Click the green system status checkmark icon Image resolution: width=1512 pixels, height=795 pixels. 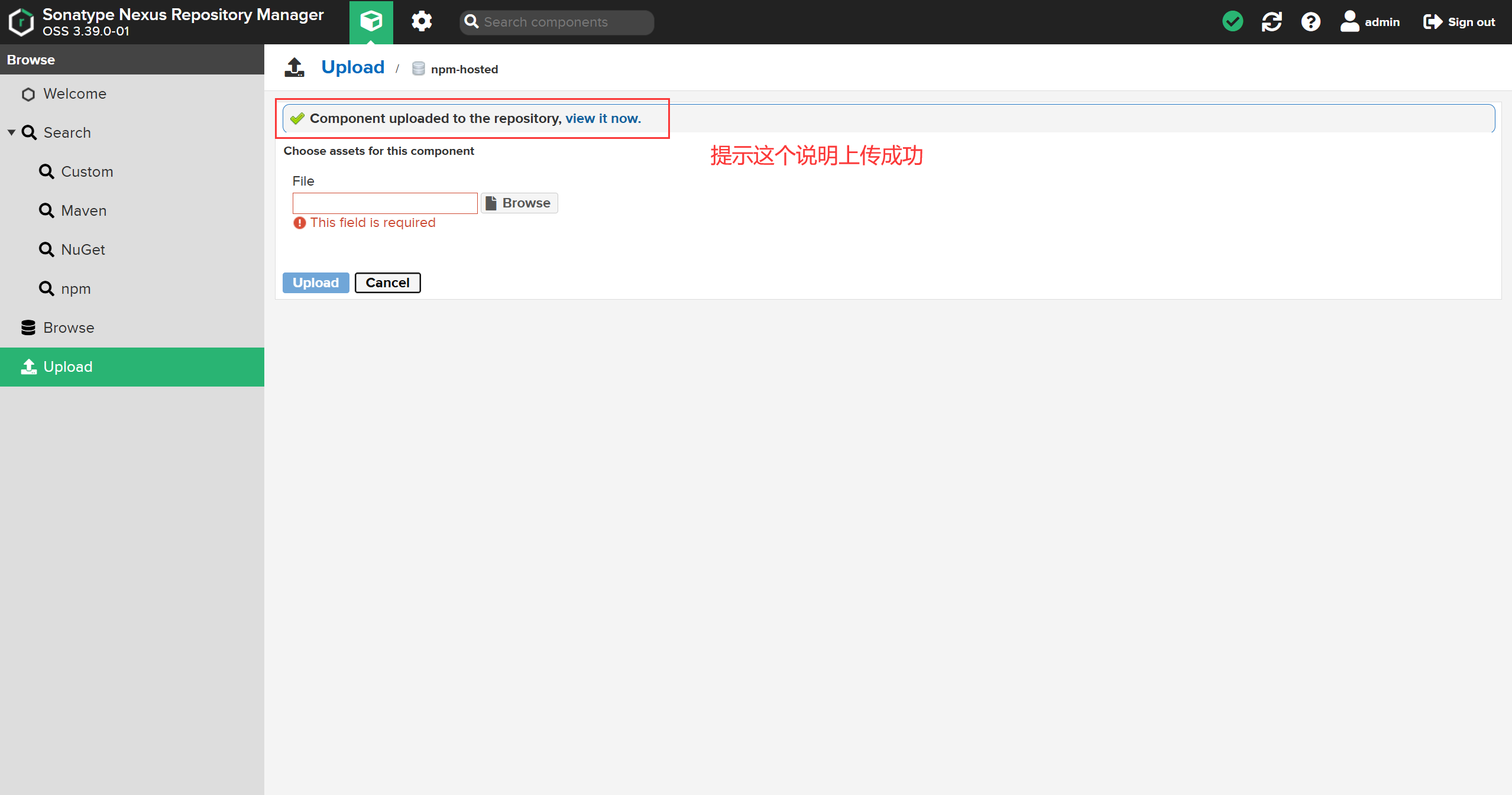(x=1232, y=22)
